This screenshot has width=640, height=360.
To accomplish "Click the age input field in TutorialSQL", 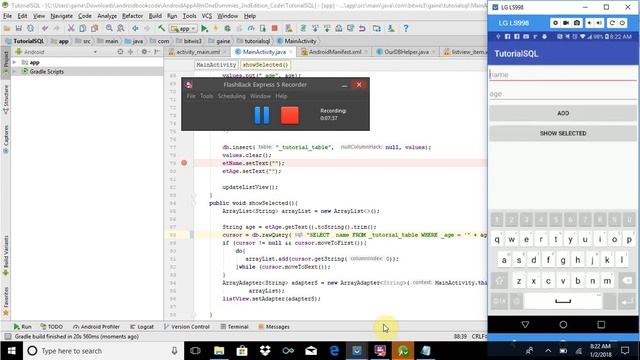I will pyautogui.click(x=563, y=94).
